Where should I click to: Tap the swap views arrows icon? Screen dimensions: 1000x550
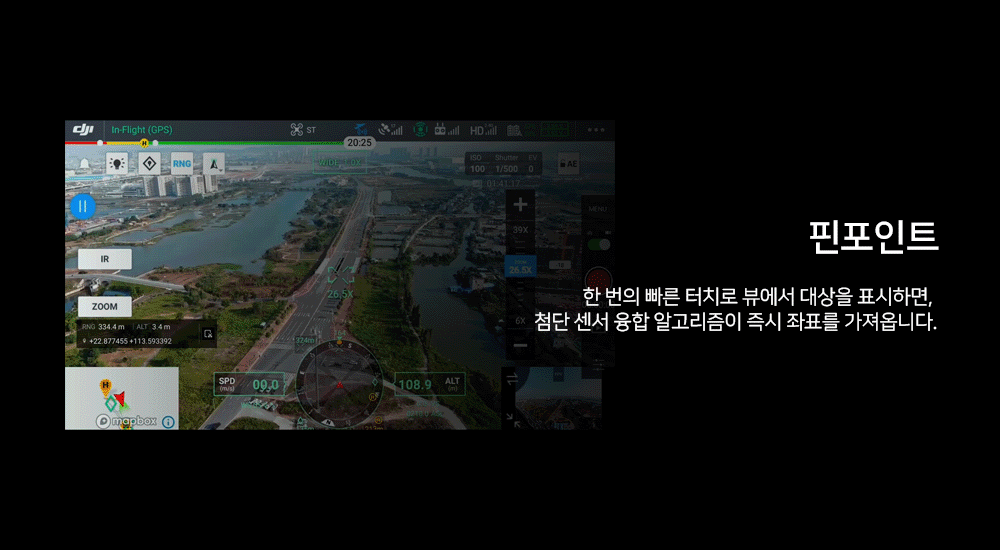click(x=512, y=380)
